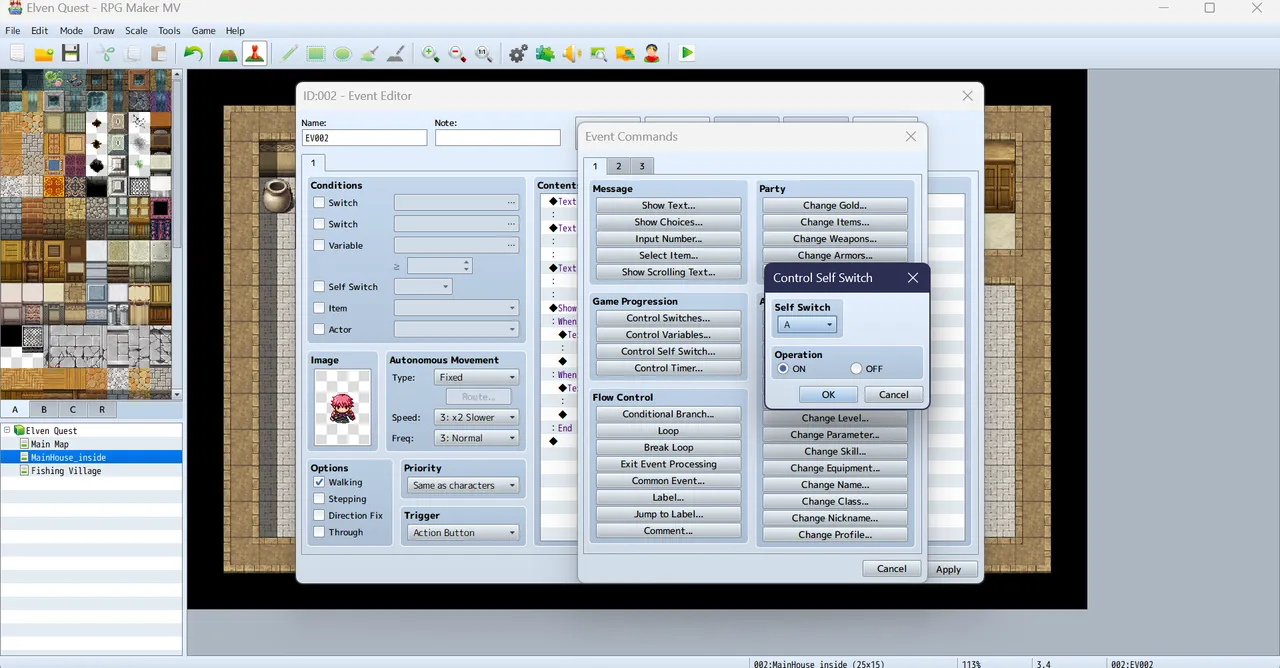Click OK in Control Self Switch dialog

point(828,394)
